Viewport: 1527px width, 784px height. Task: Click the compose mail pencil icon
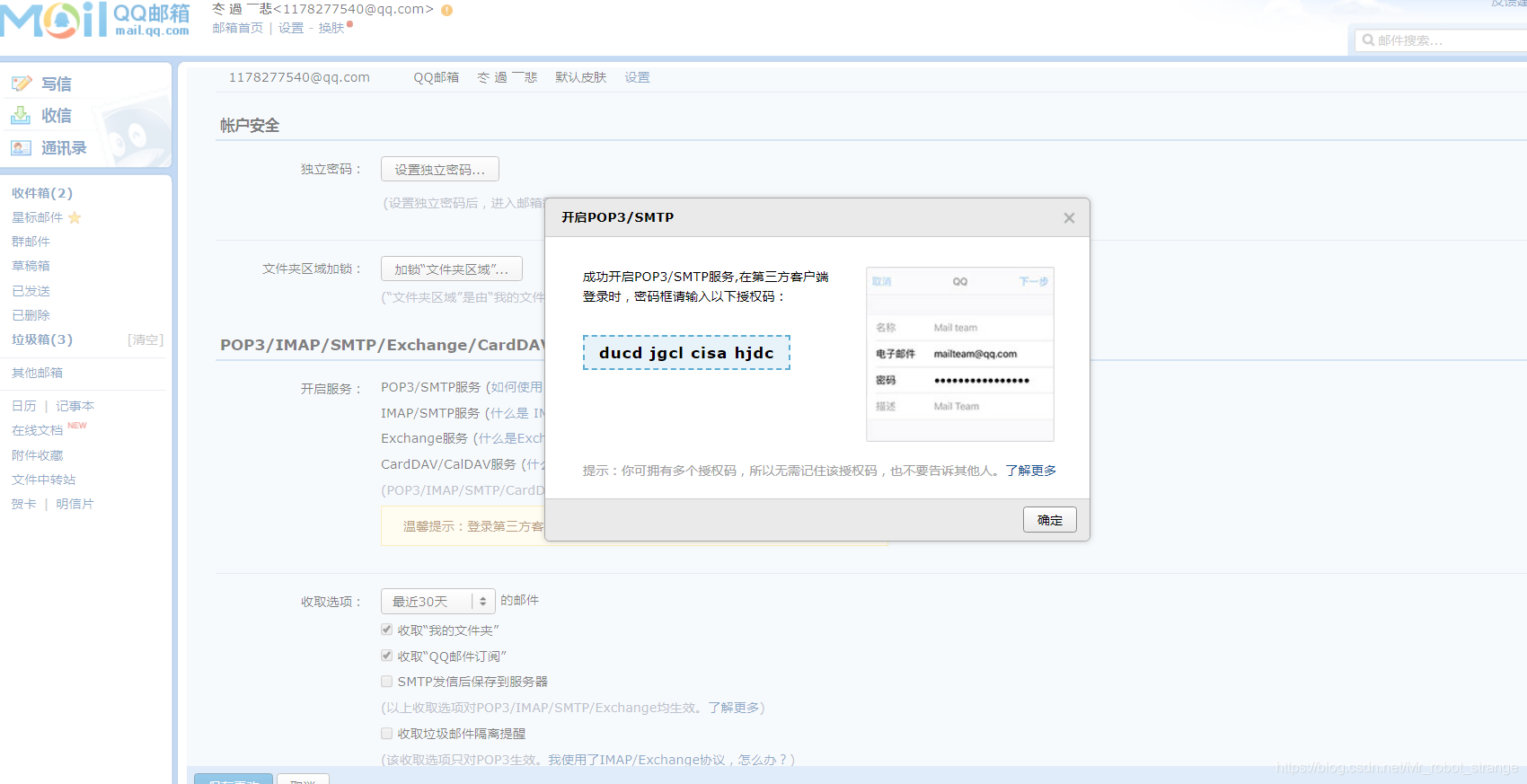pyautogui.click(x=22, y=84)
